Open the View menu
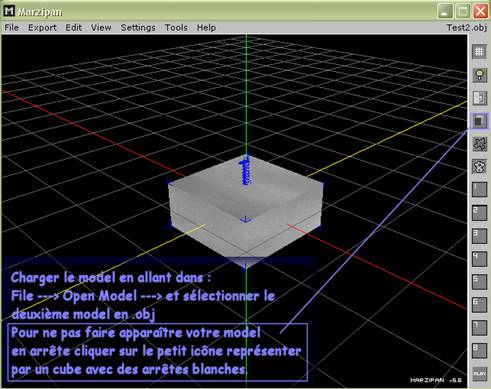 tap(101, 28)
